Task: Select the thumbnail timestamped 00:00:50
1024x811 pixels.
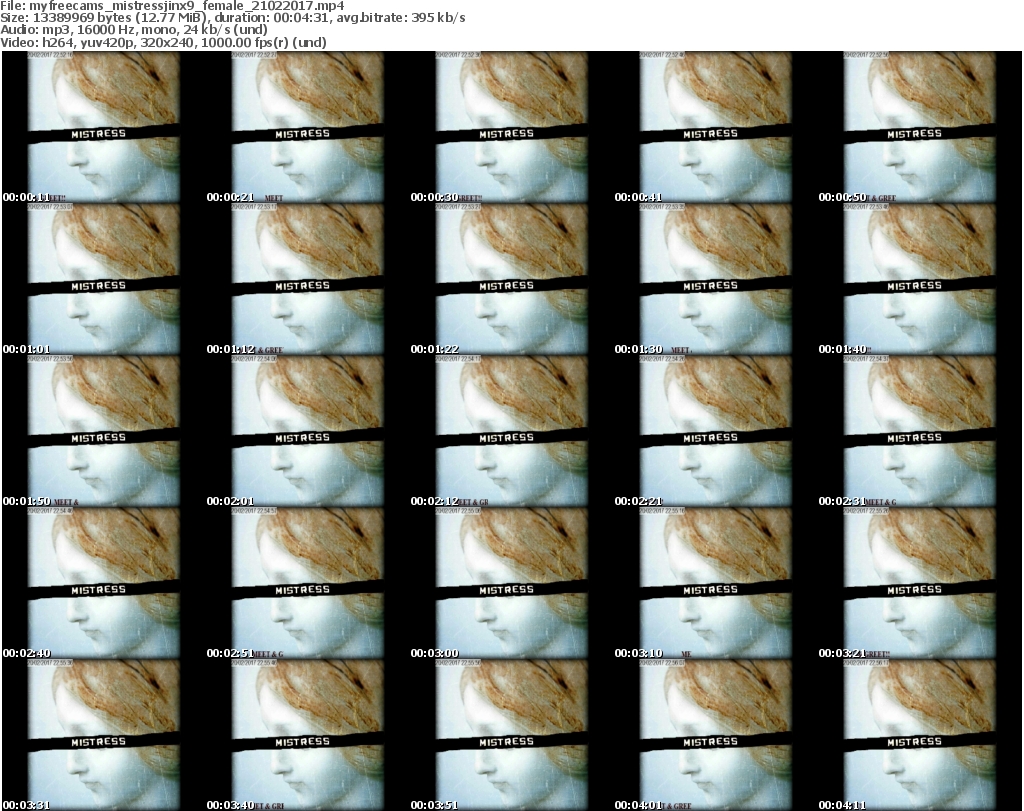Action: (920, 127)
